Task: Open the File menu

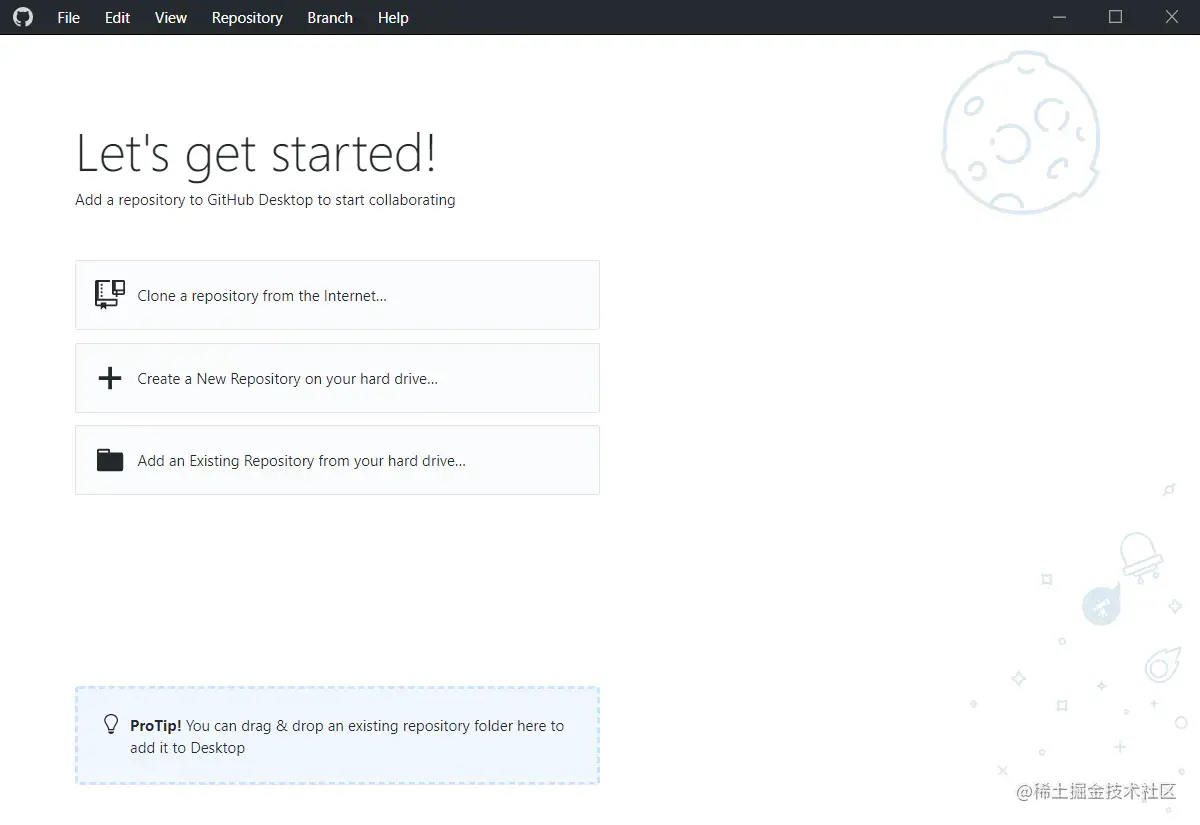Action: 69,18
